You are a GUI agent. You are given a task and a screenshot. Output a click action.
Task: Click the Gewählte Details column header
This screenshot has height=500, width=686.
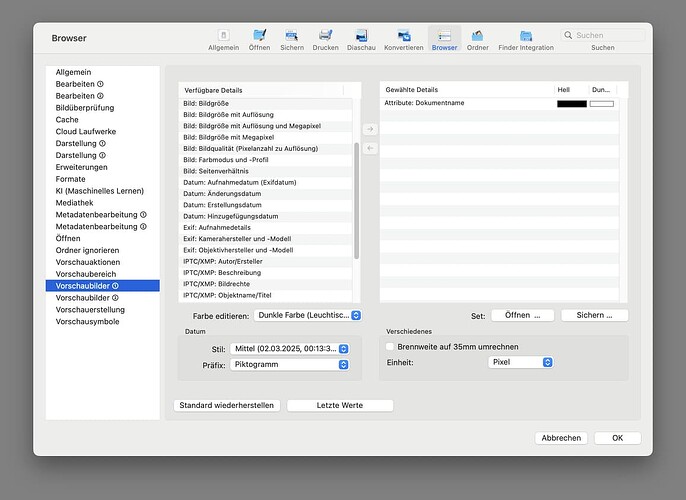[x=467, y=90]
